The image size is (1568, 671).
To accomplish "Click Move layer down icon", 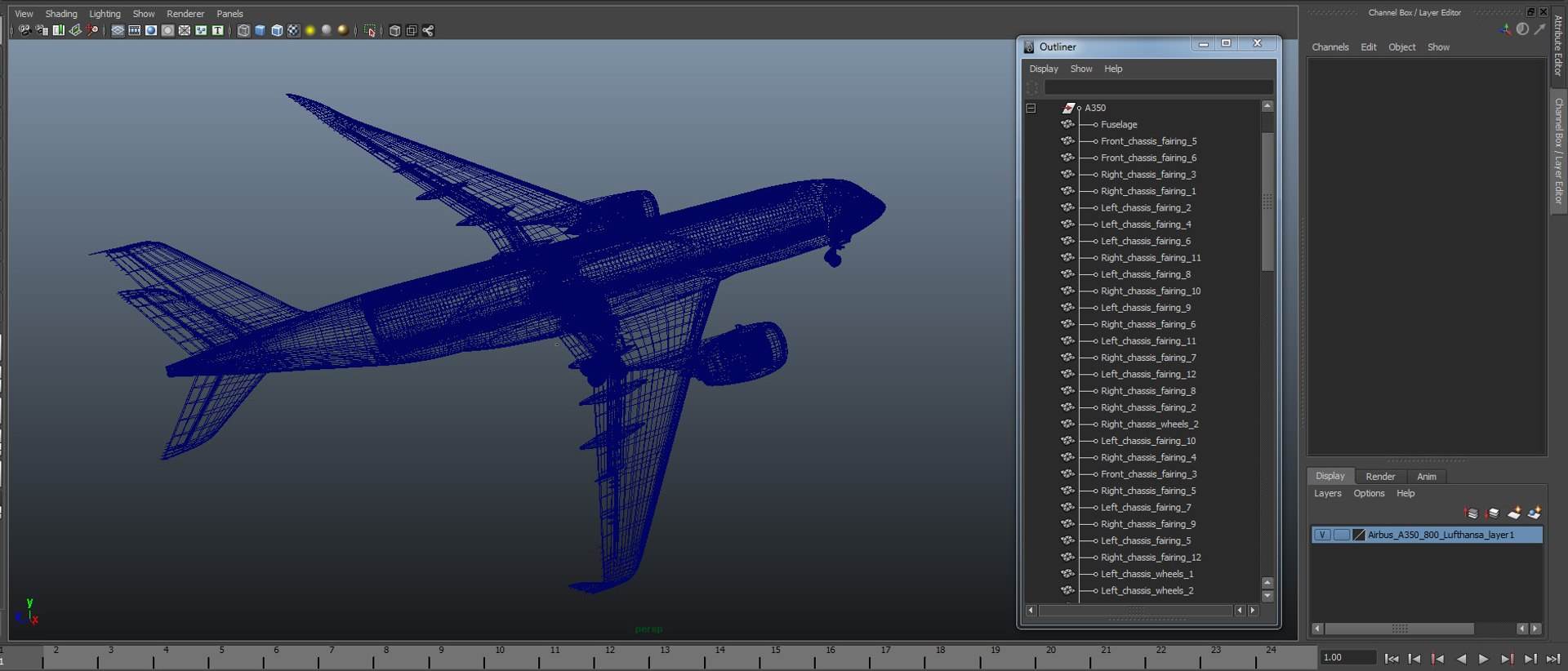I will click(x=1492, y=513).
